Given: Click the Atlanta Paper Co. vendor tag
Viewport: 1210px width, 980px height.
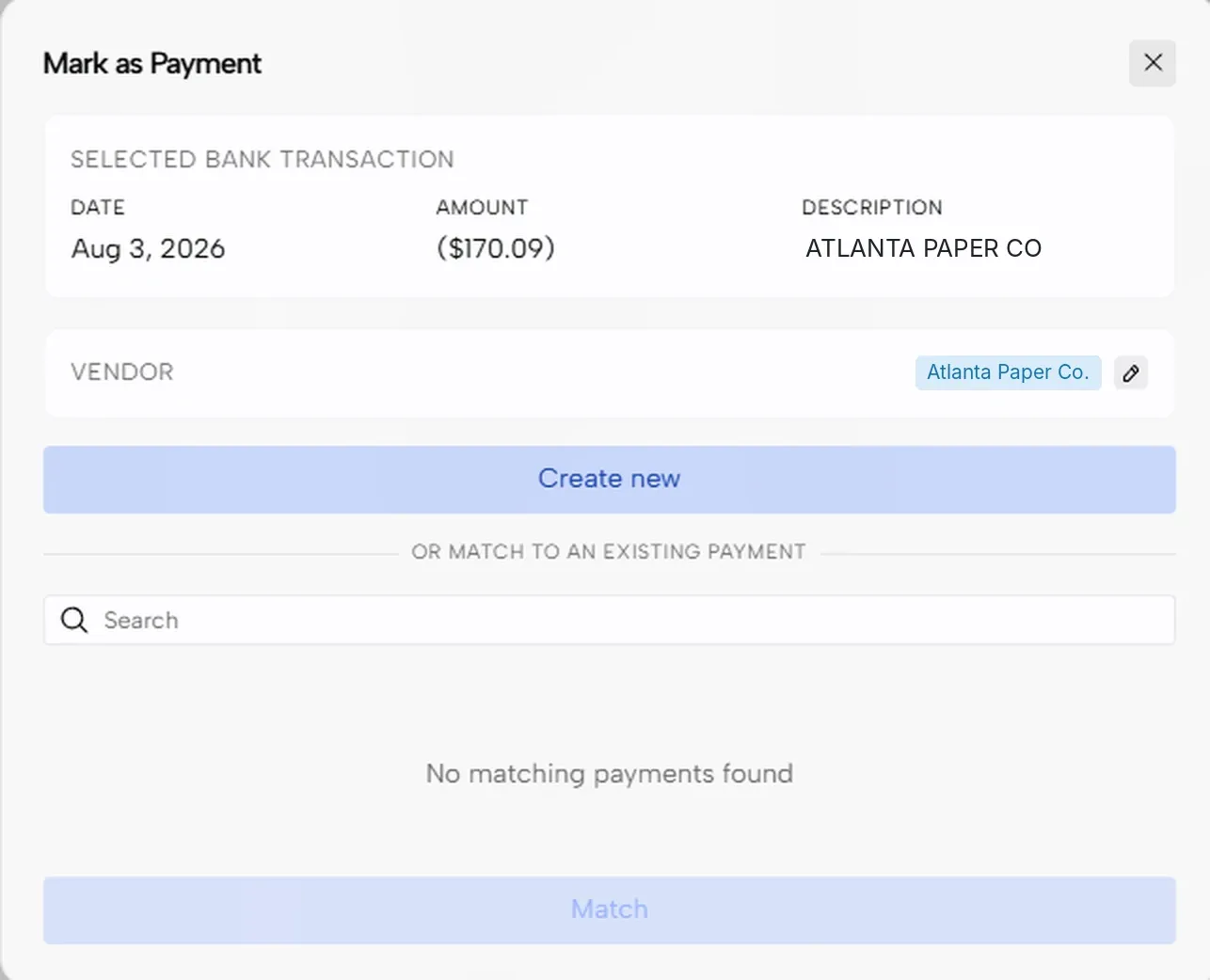Looking at the screenshot, I should pos(1008,372).
